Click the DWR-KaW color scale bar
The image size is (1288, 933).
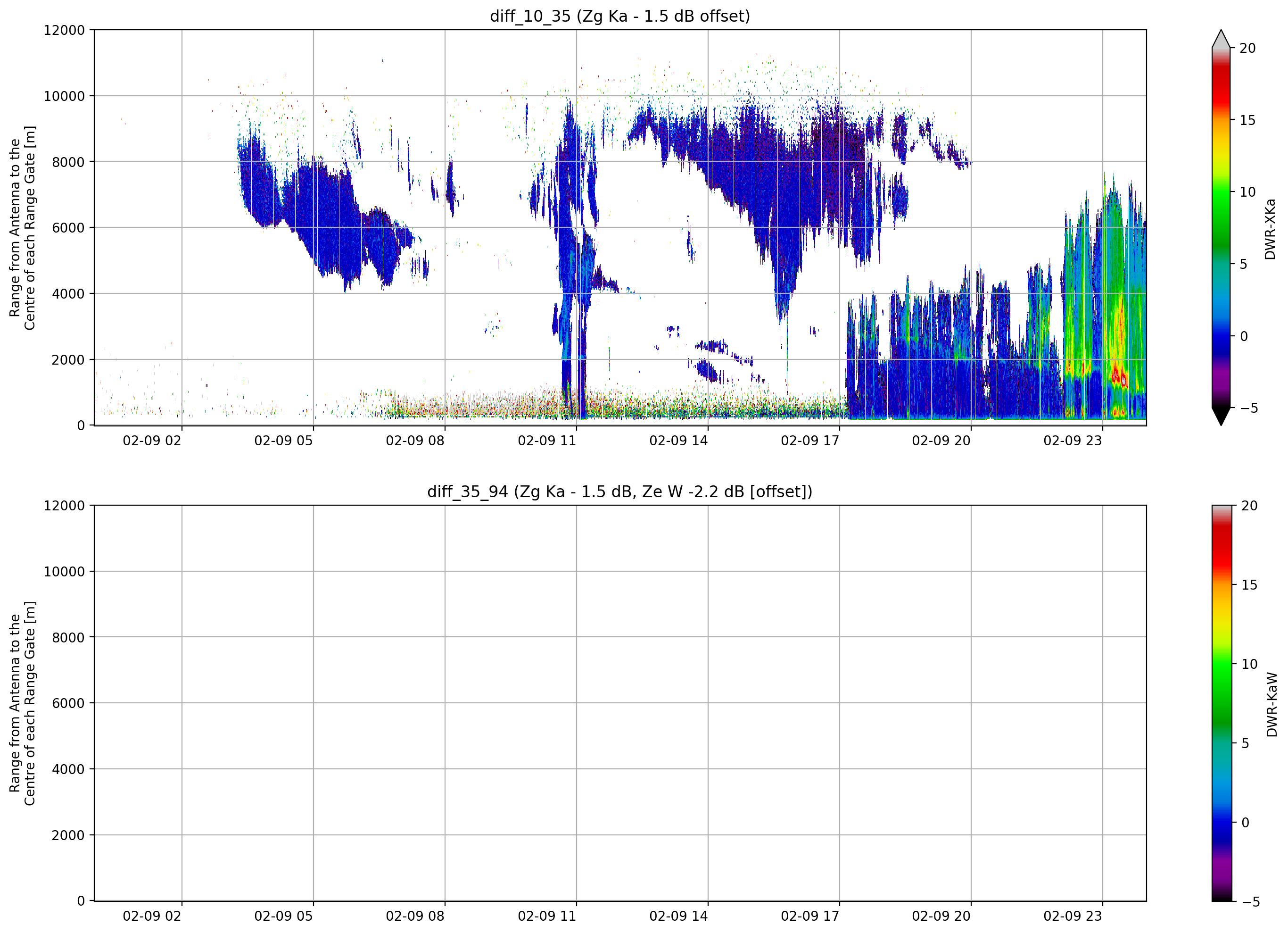pos(1222,703)
